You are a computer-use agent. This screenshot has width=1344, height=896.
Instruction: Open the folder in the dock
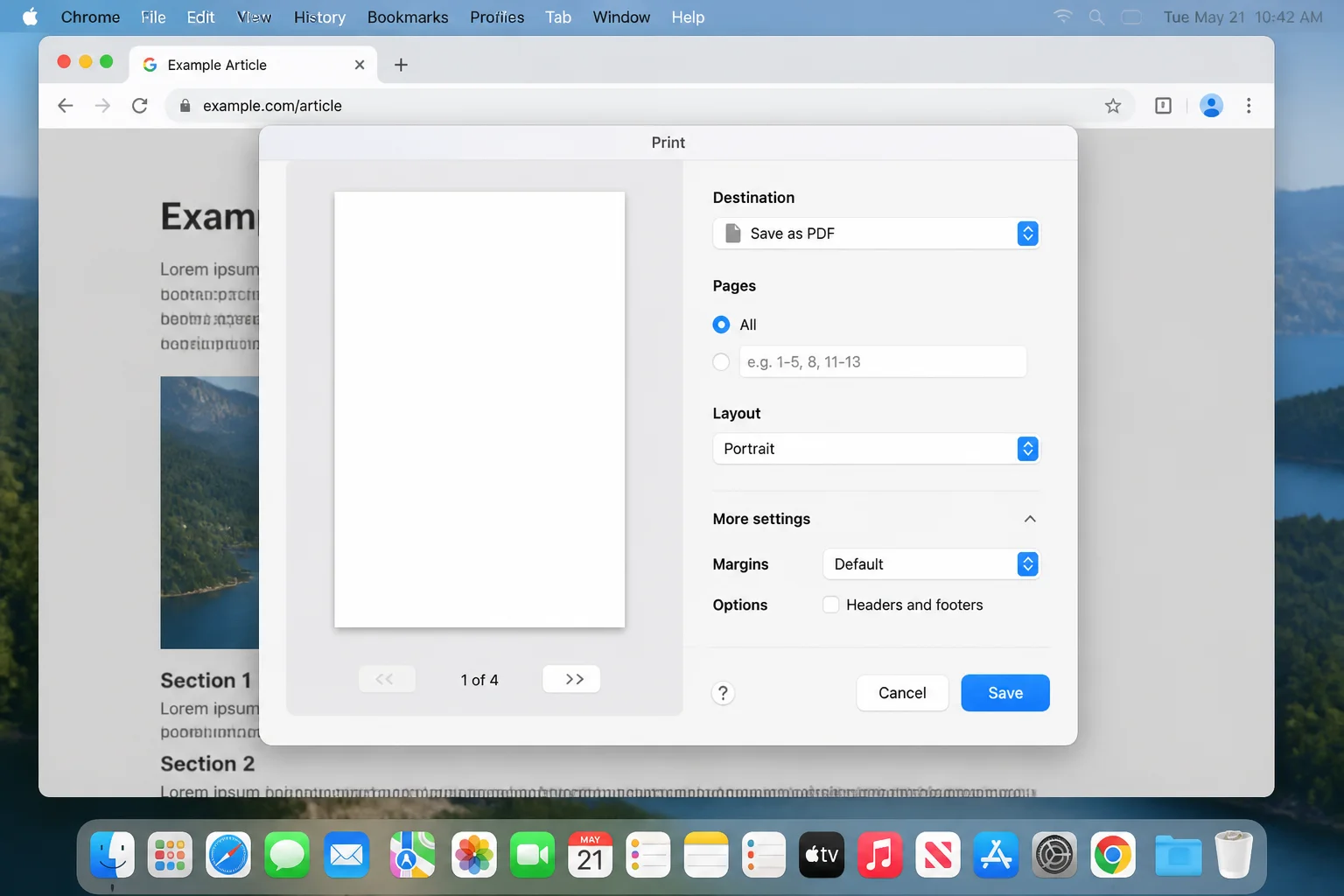(x=1178, y=855)
